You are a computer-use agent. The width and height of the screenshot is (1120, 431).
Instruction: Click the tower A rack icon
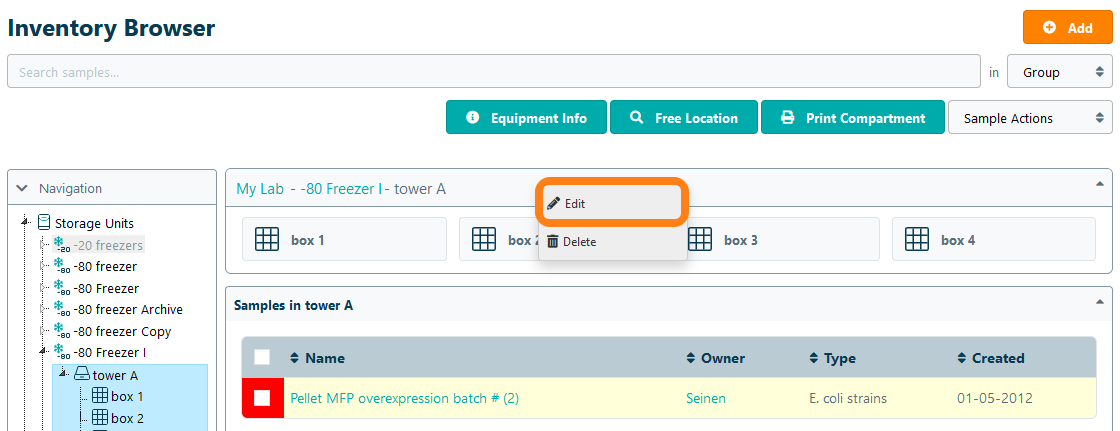[x=82, y=375]
